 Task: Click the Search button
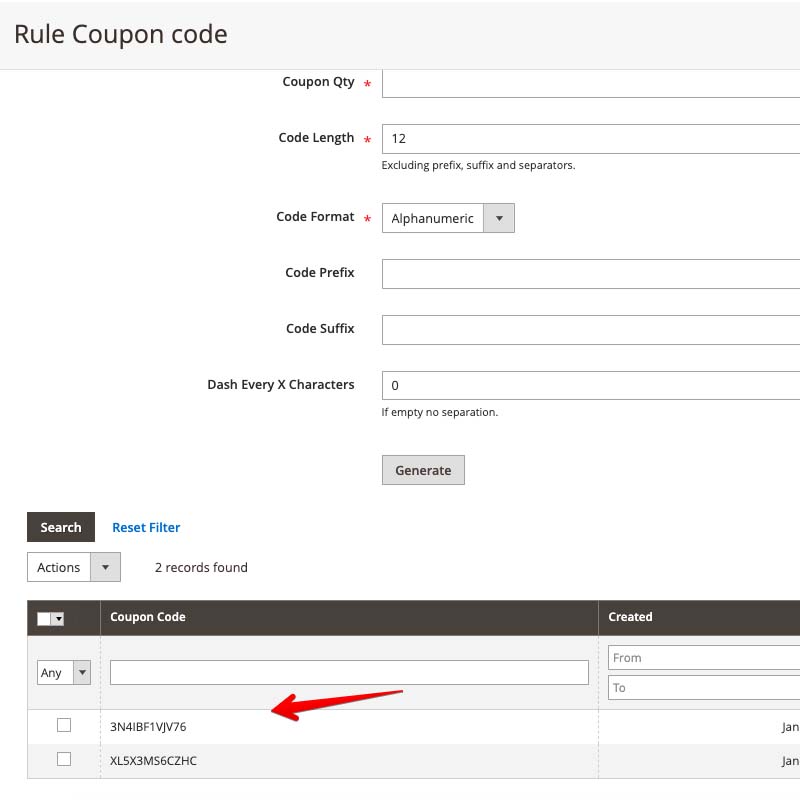coord(61,527)
